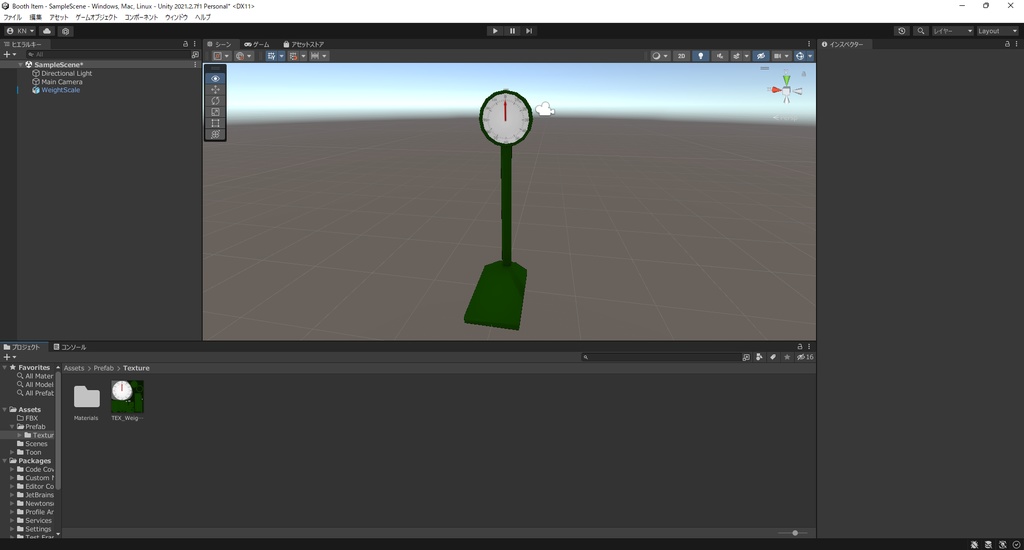Toggle scene visibility hidden-objects button
This screenshot has height=550, width=1024.
coord(761,56)
